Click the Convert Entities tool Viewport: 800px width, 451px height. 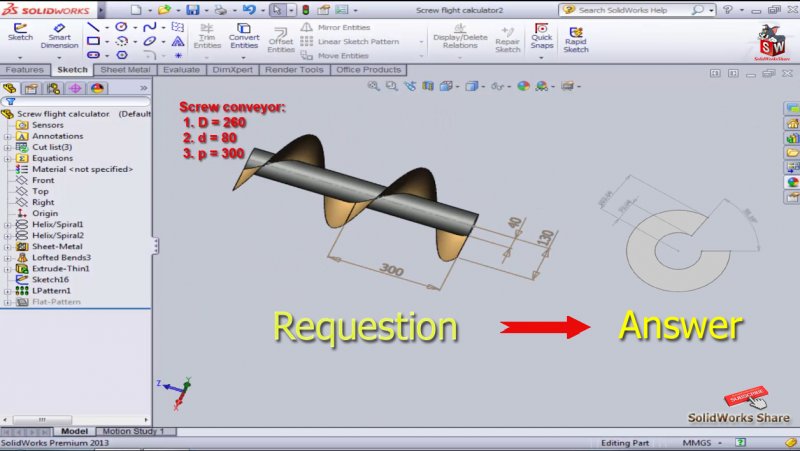[244, 36]
